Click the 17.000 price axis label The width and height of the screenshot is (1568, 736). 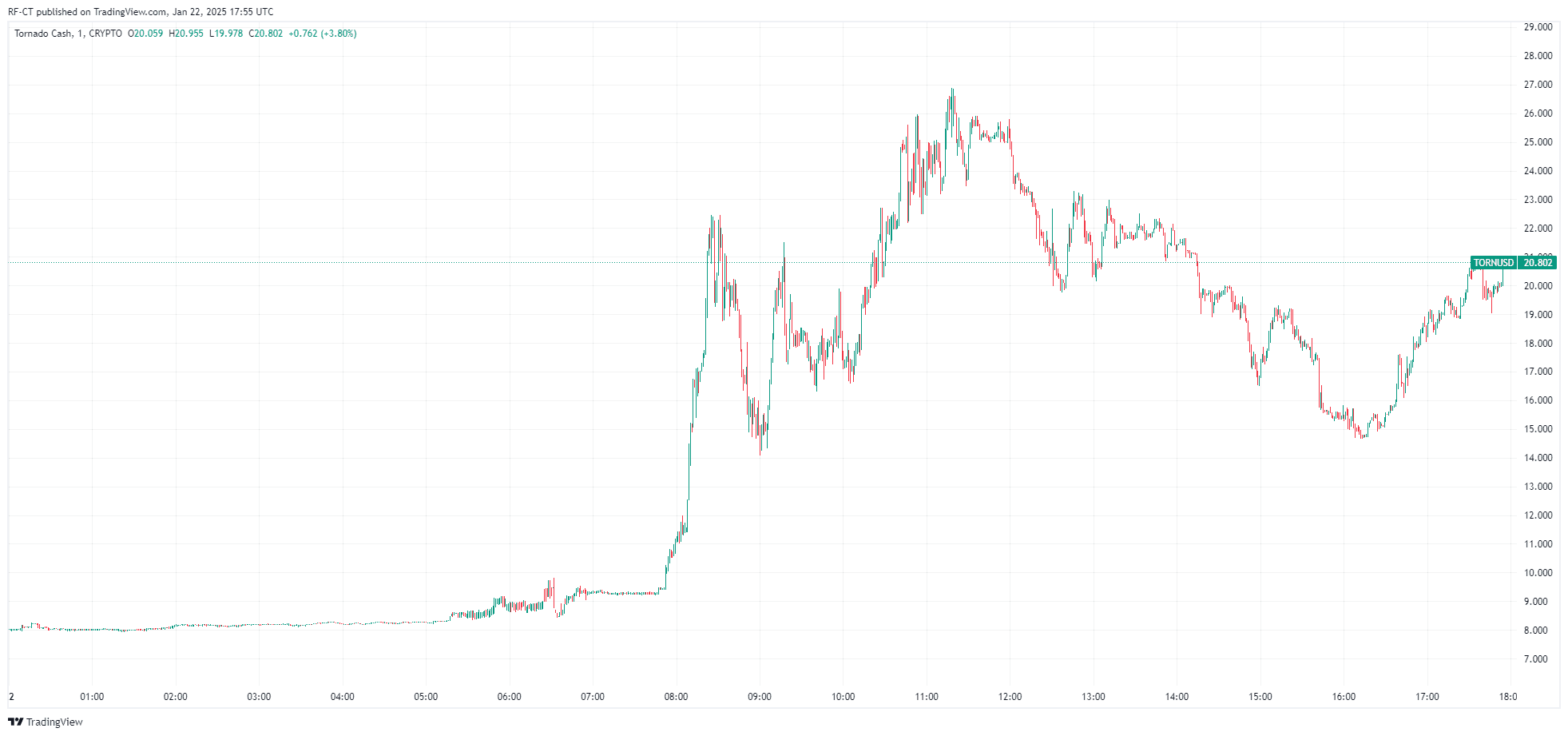click(1538, 372)
